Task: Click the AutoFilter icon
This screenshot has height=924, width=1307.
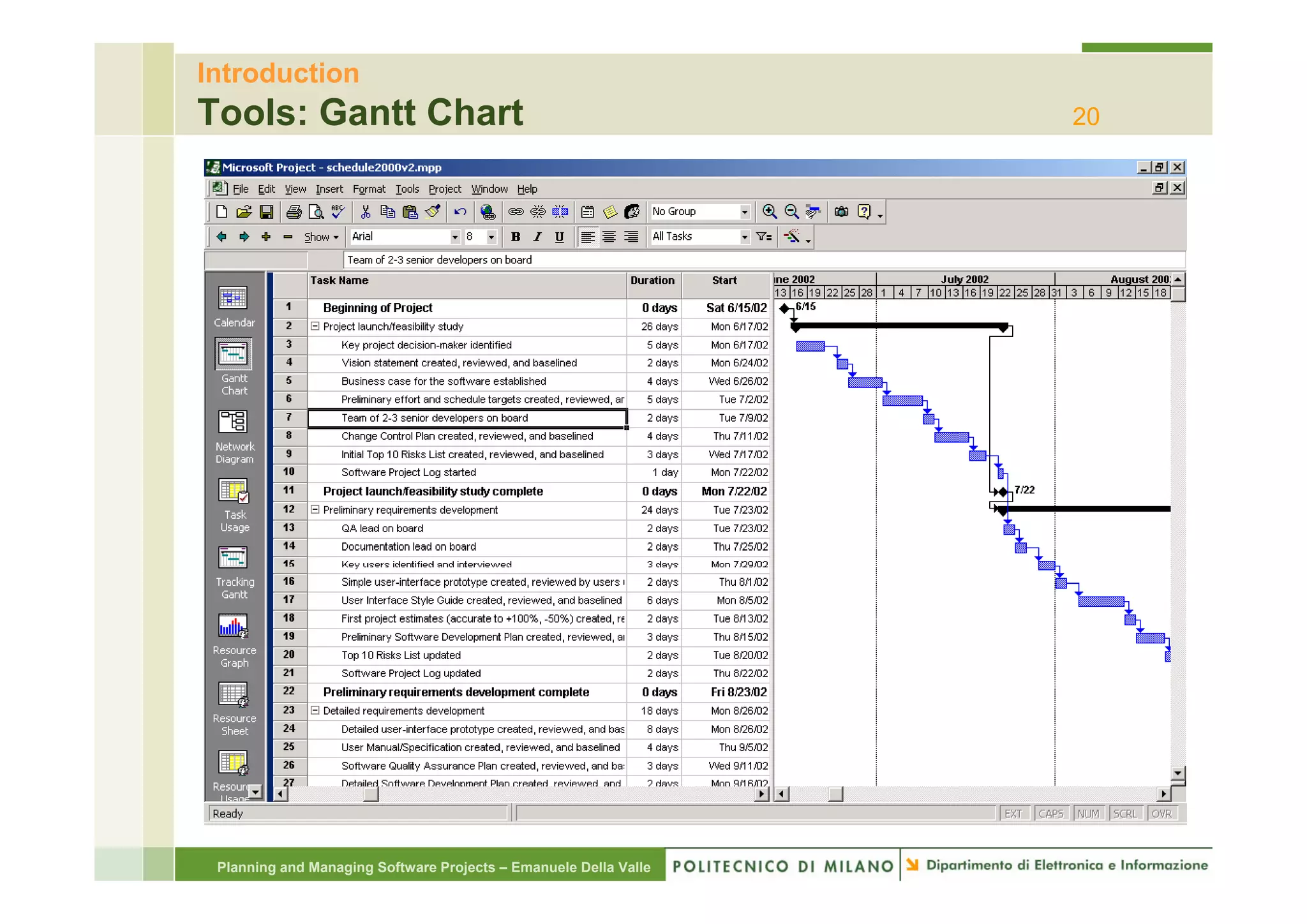Action: click(x=764, y=237)
